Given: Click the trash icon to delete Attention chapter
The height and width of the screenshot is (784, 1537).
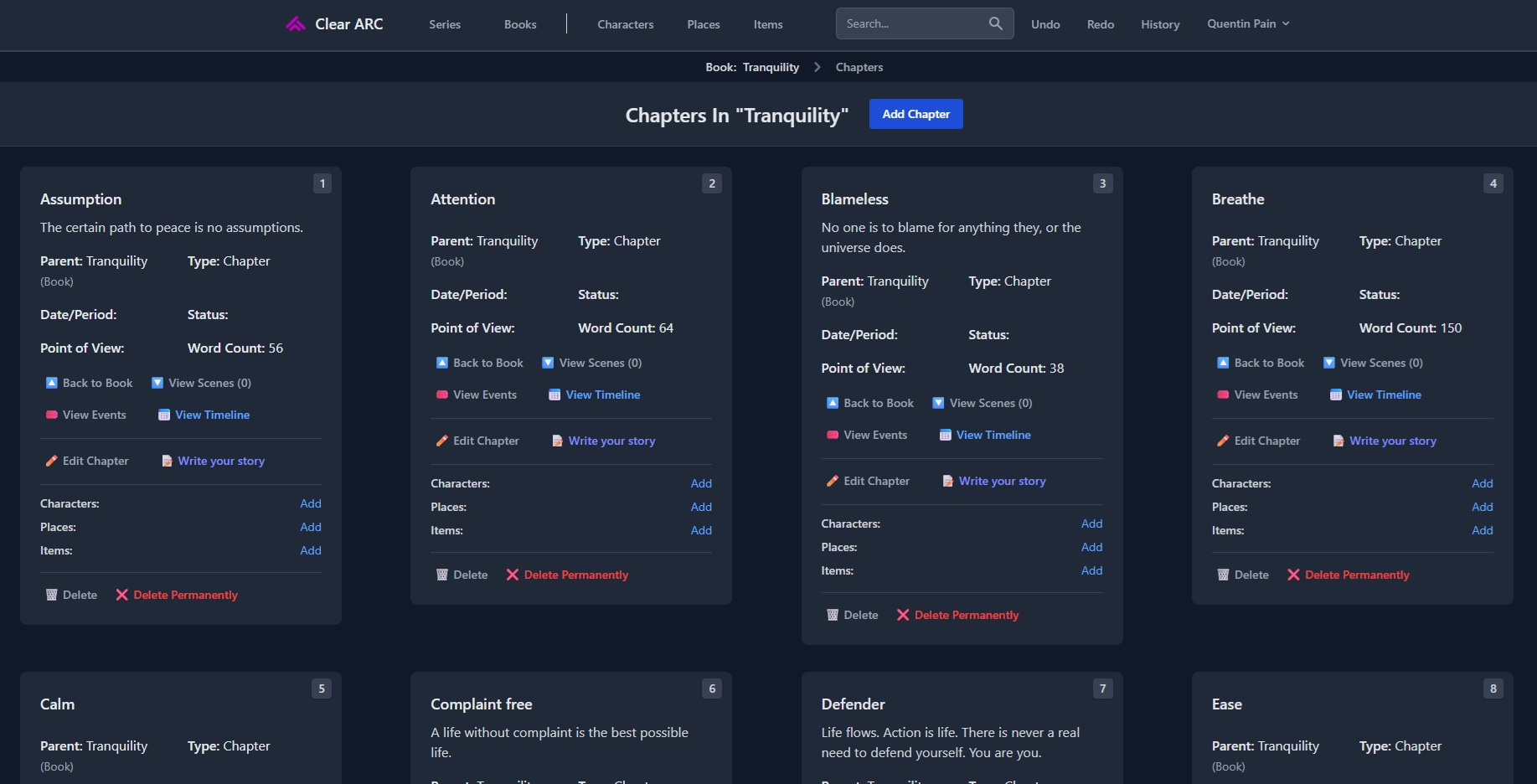Looking at the screenshot, I should pyautogui.click(x=442, y=575).
